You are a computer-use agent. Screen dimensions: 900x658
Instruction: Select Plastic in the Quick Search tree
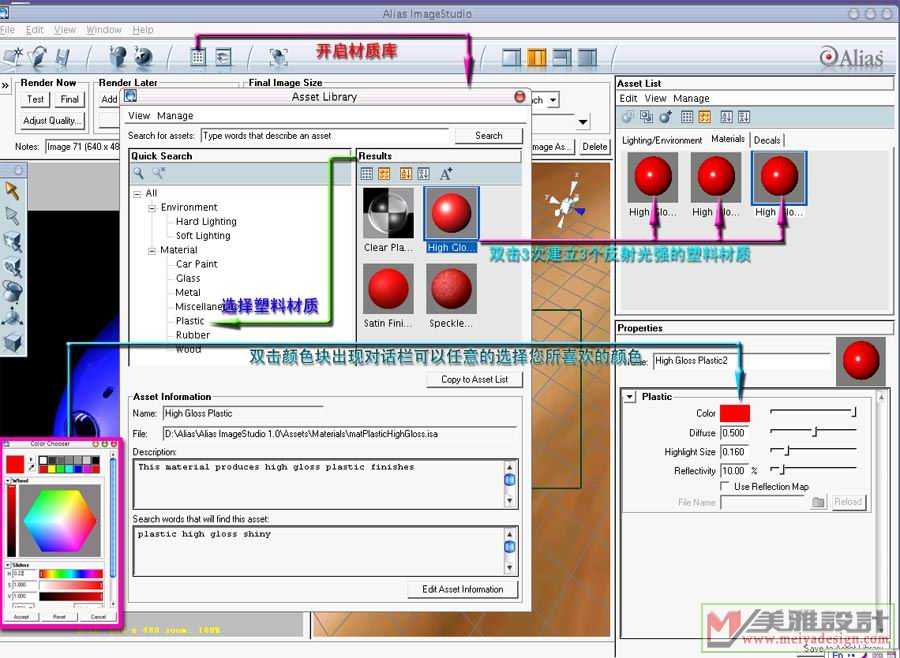[x=190, y=321]
